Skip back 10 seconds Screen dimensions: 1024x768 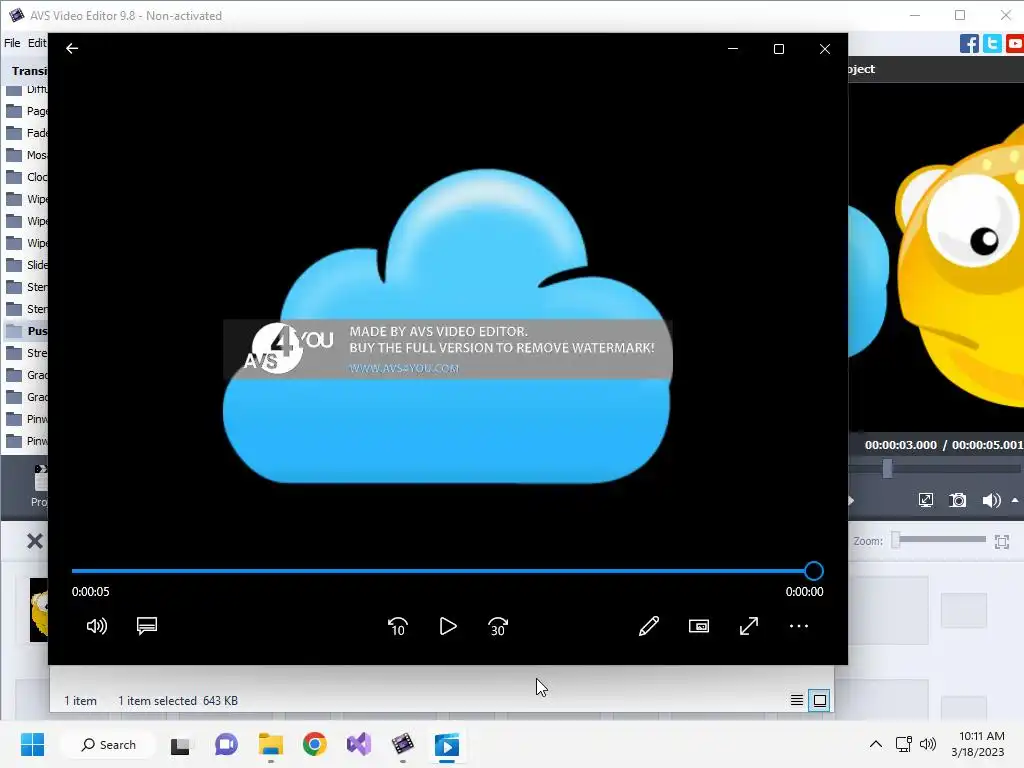pos(398,626)
